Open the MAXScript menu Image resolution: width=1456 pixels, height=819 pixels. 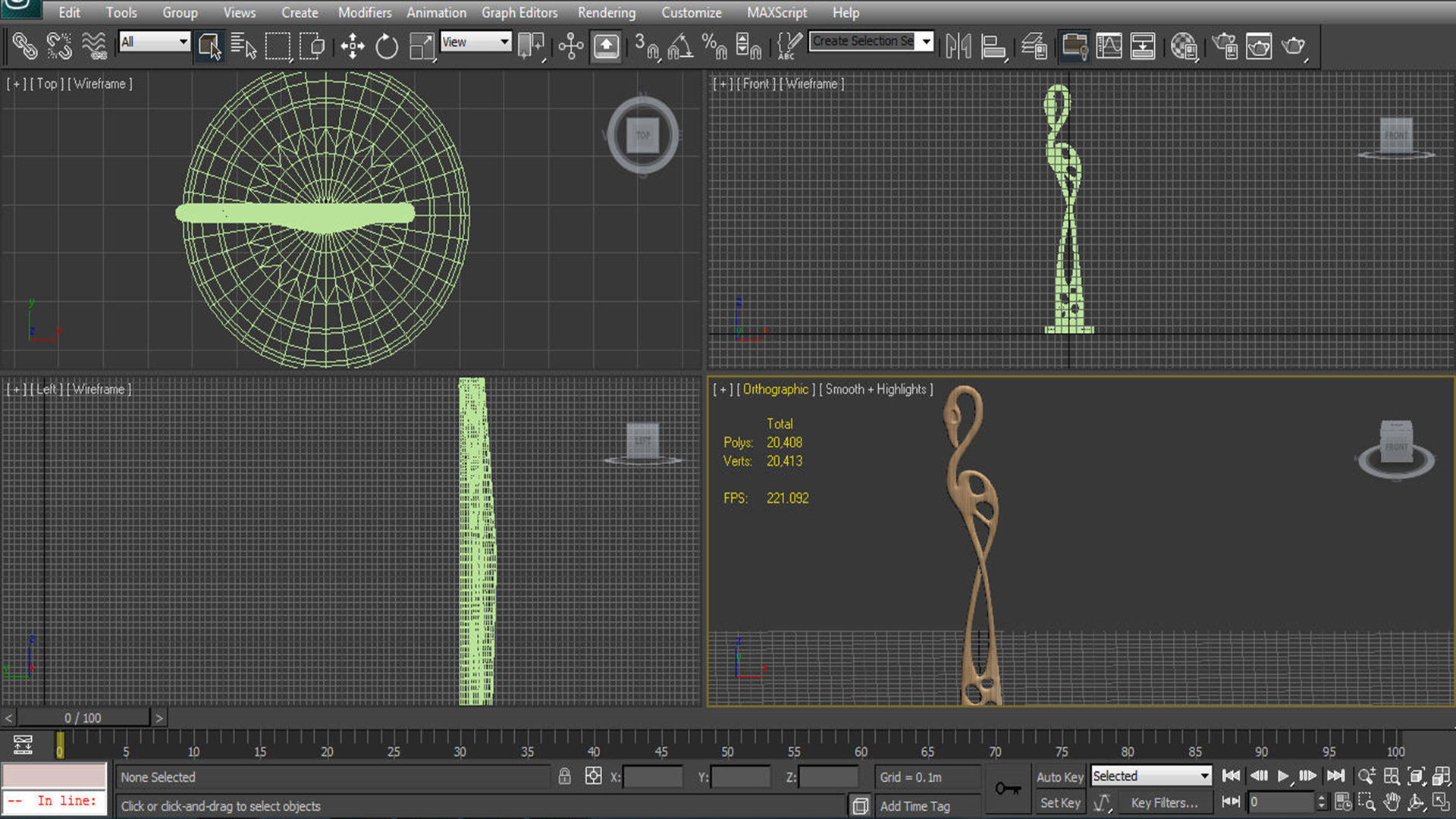point(777,12)
